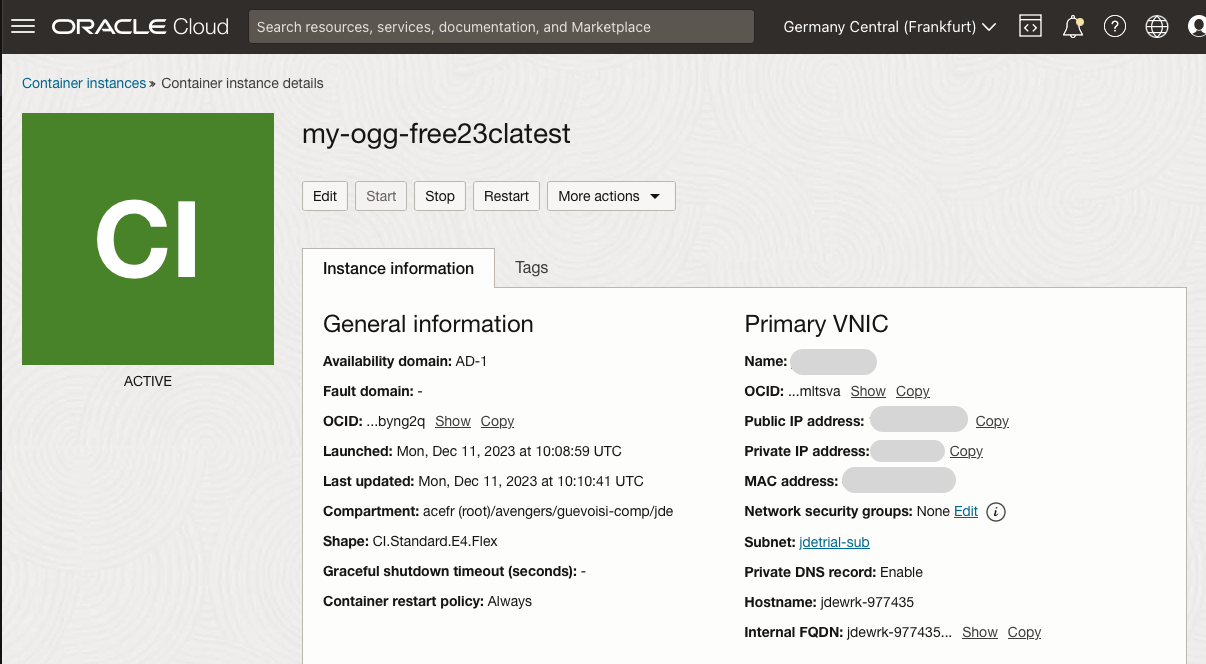Copy the Public IP address

992,421
